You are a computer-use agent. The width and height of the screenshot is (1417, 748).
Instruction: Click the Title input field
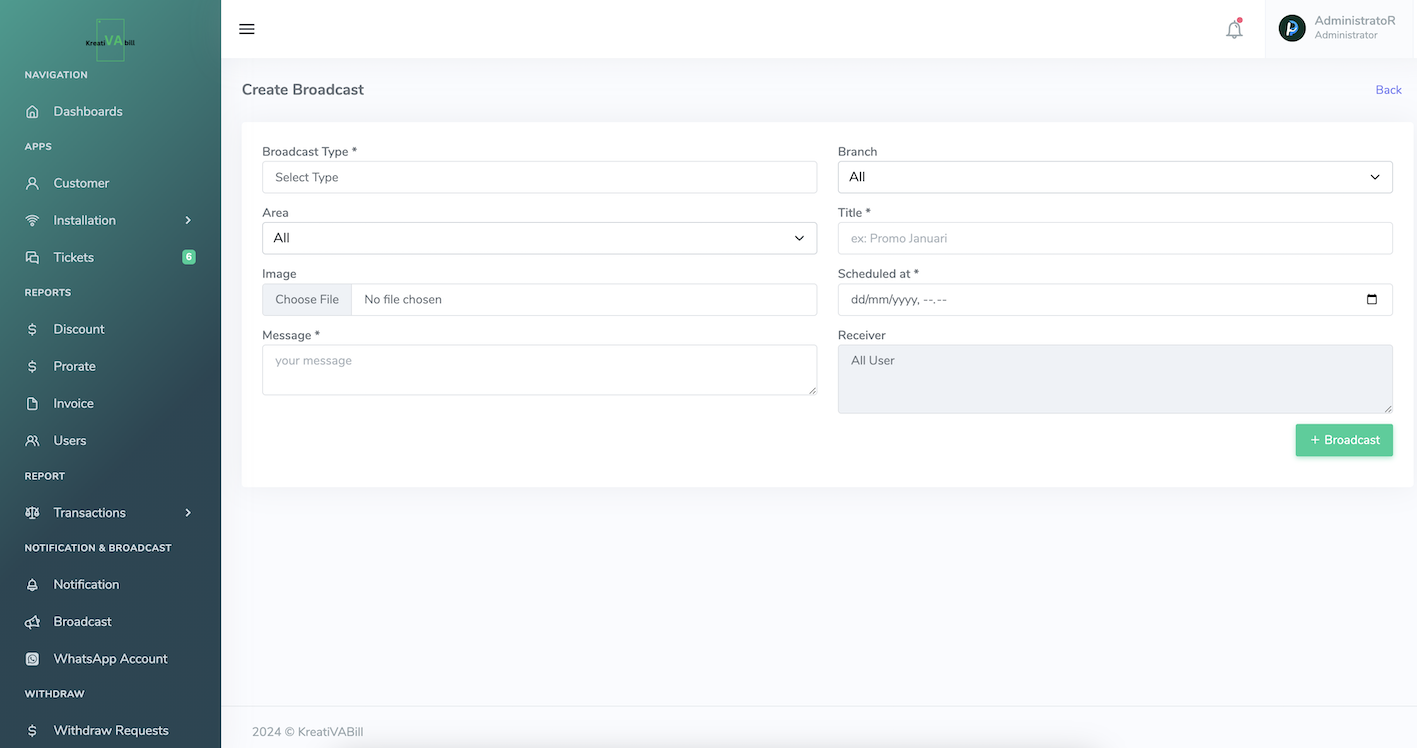pyautogui.click(x=1114, y=238)
